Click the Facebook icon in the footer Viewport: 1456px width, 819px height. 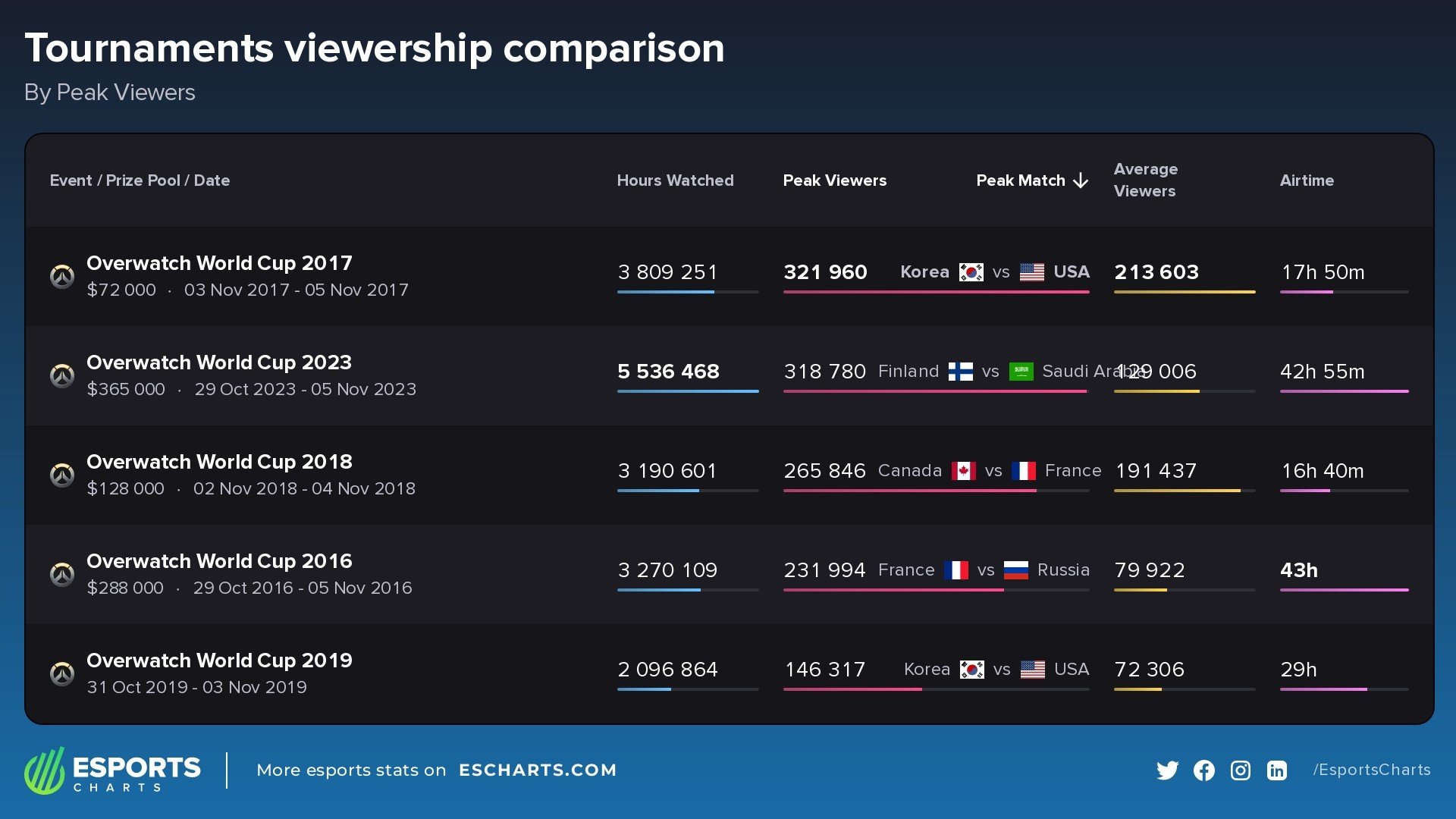point(1203,770)
